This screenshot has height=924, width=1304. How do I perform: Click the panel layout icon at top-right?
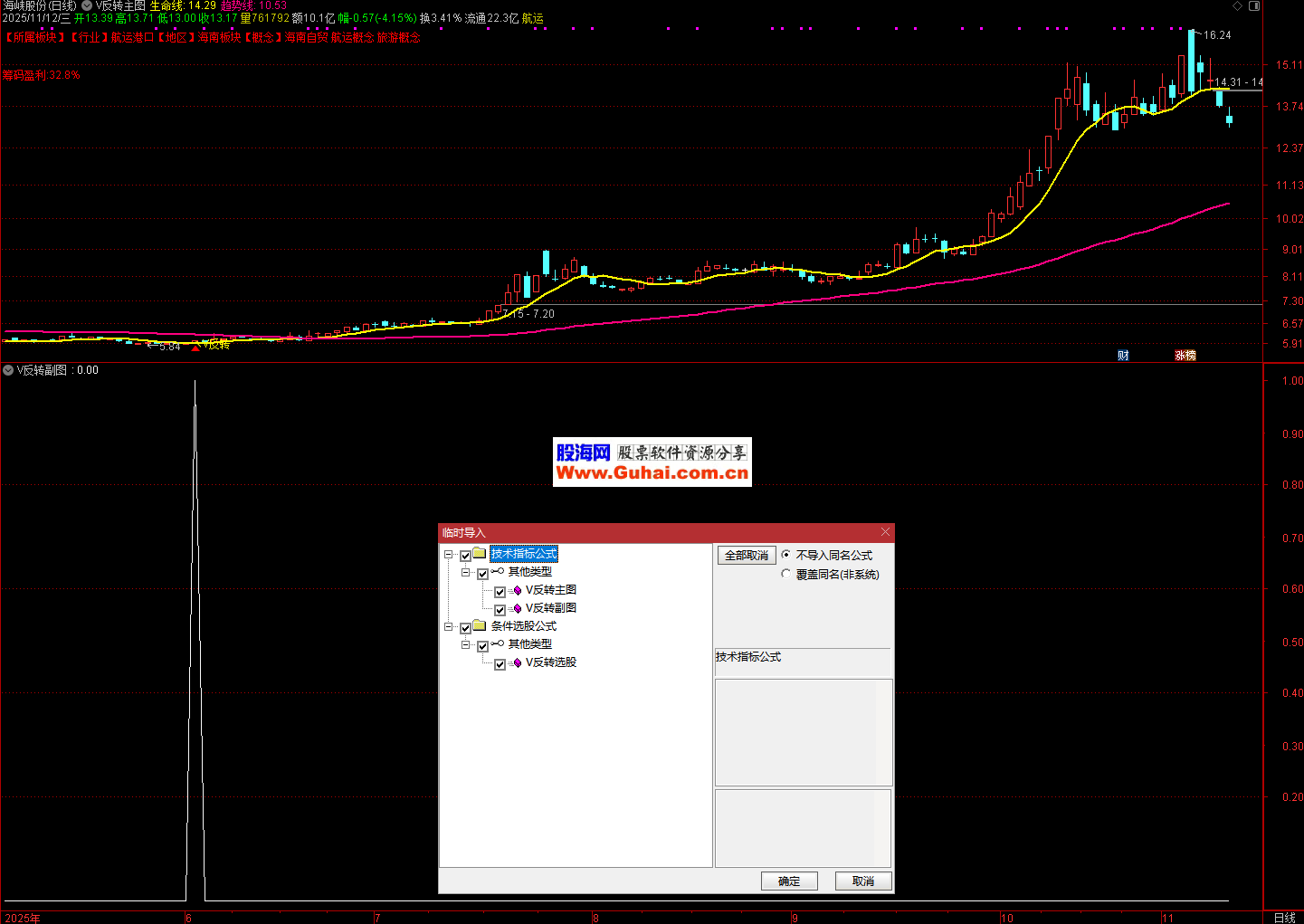tap(1254, 6)
